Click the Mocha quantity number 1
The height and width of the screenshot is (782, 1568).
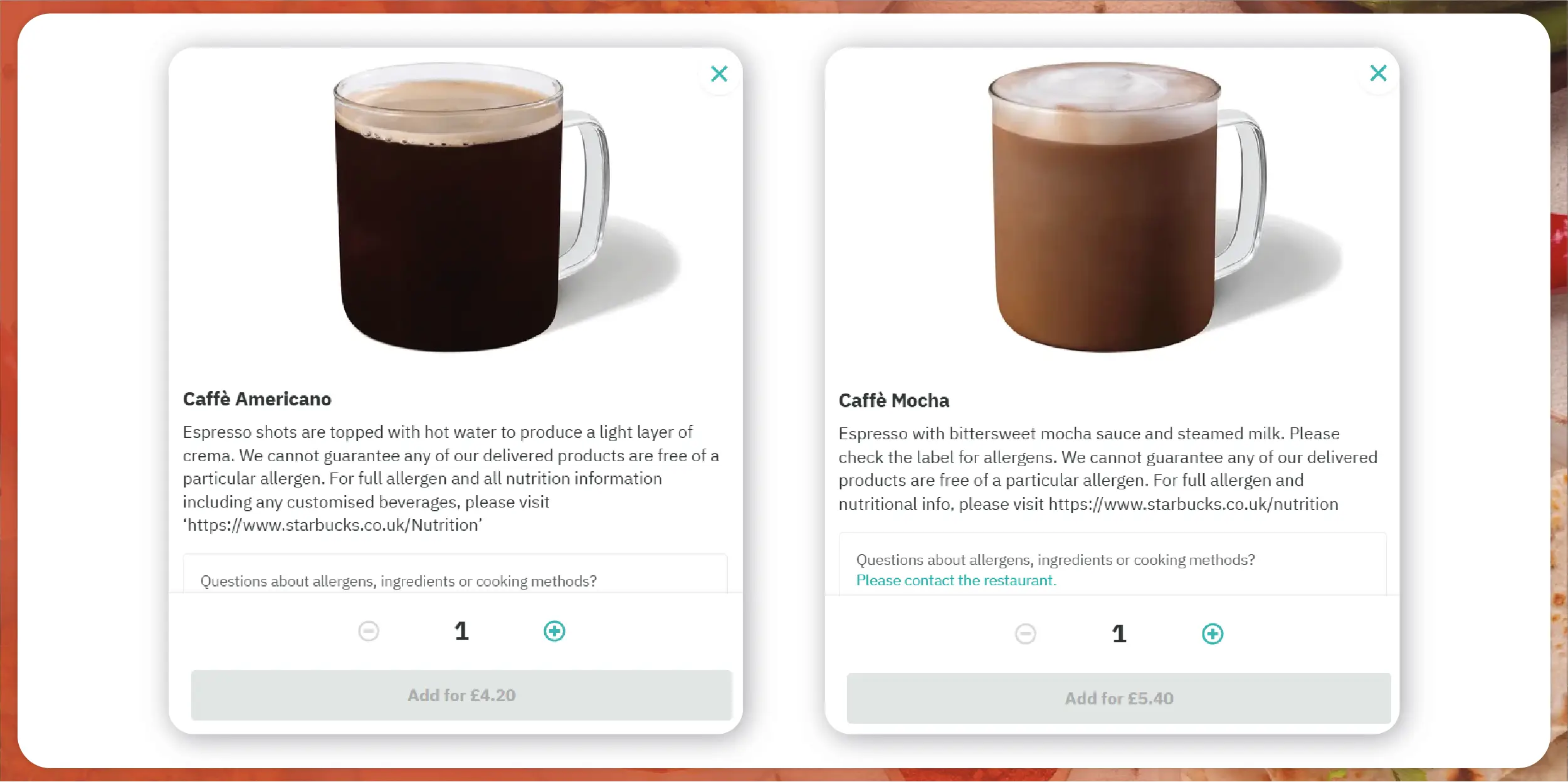(1119, 633)
